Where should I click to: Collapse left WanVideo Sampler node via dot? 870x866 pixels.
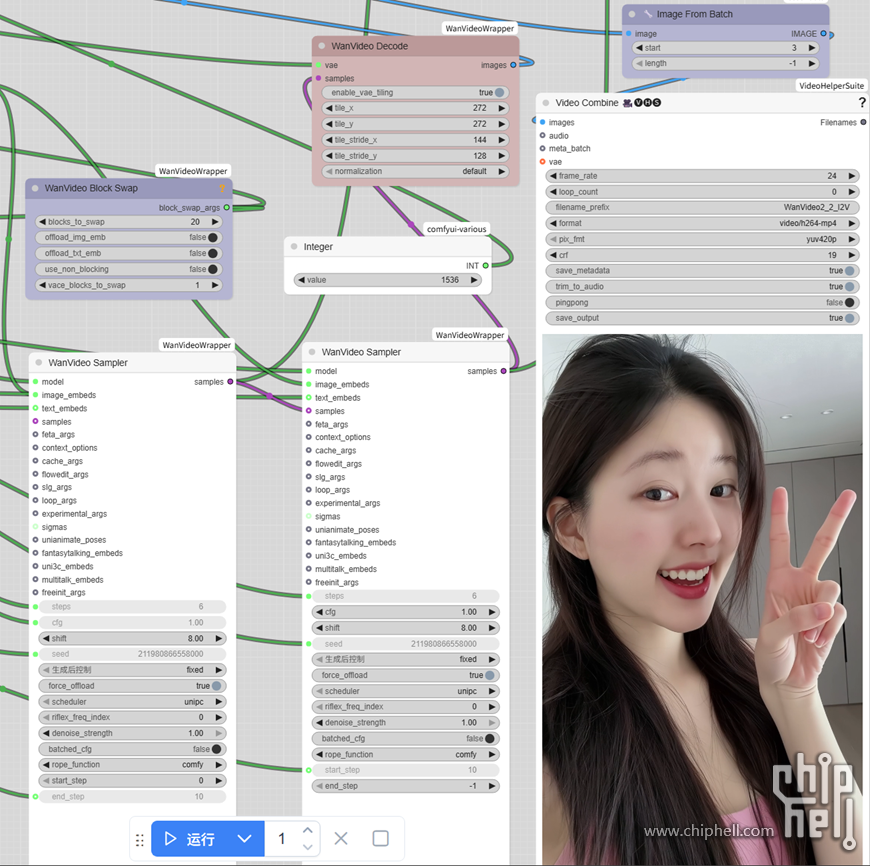click(x=39, y=362)
